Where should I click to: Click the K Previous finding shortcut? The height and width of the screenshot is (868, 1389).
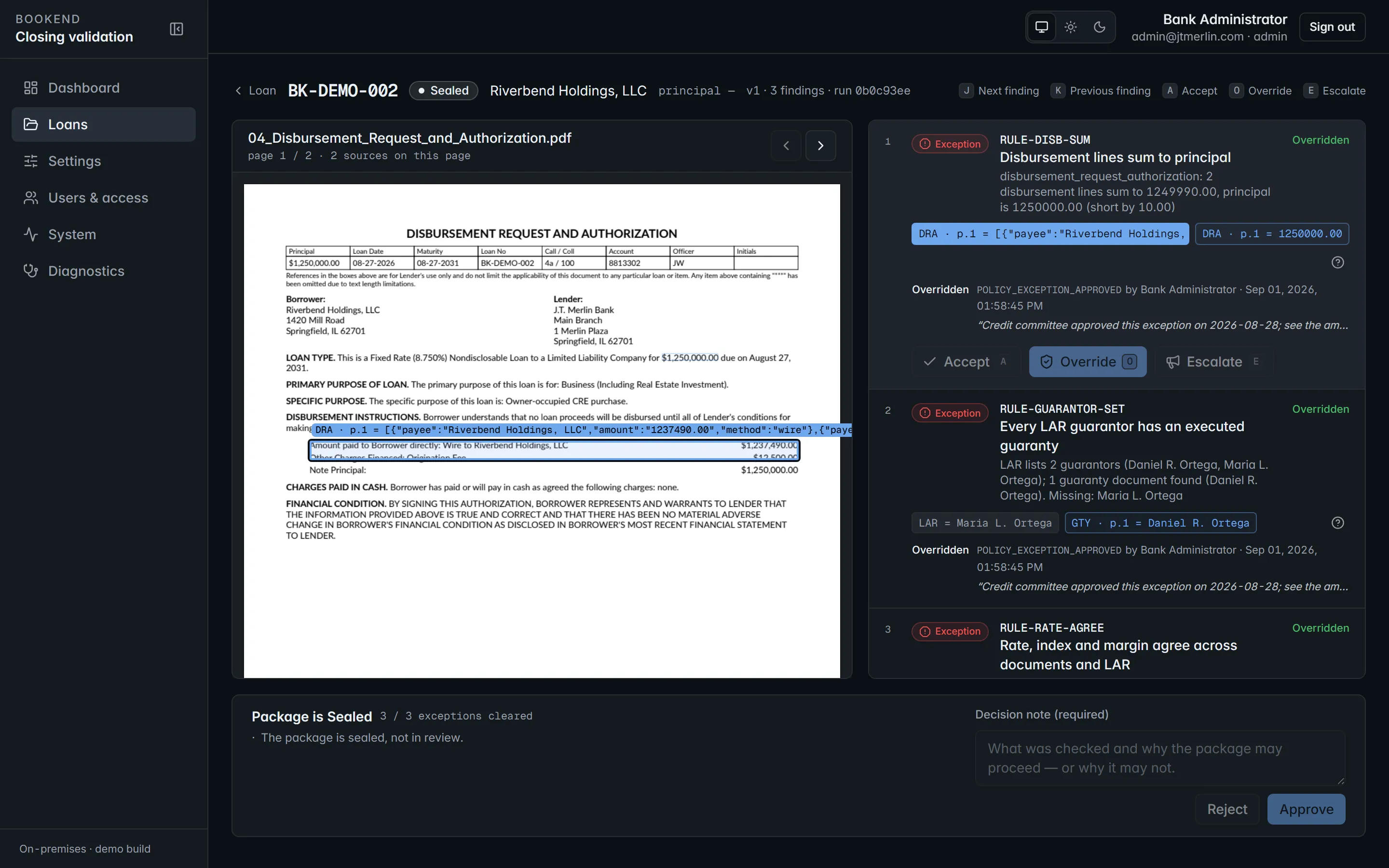point(1100,91)
